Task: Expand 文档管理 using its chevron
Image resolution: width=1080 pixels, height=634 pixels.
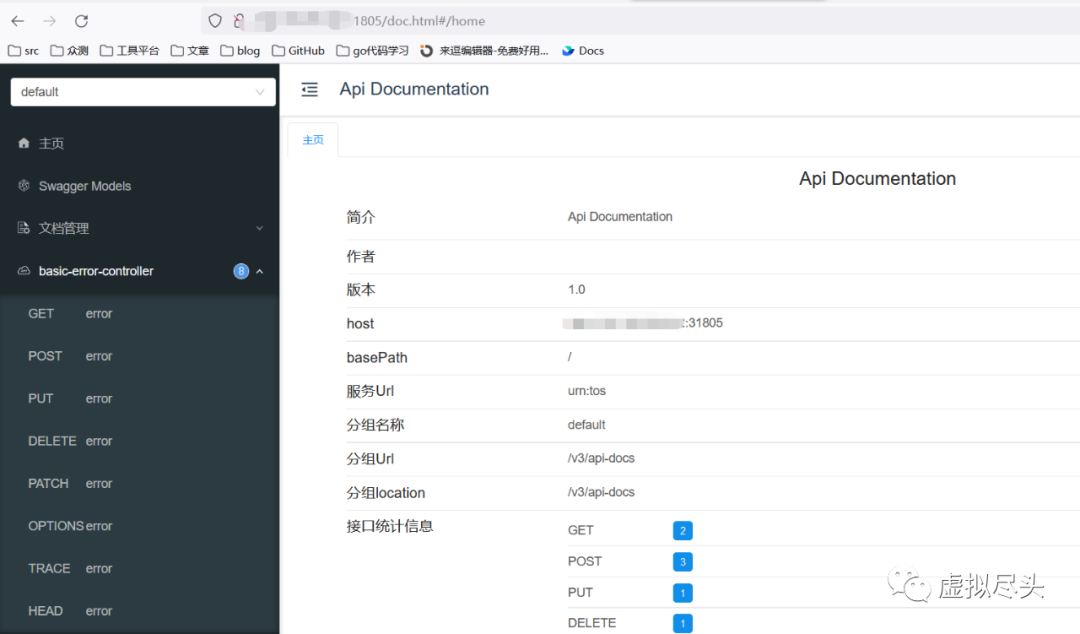Action: [260, 228]
